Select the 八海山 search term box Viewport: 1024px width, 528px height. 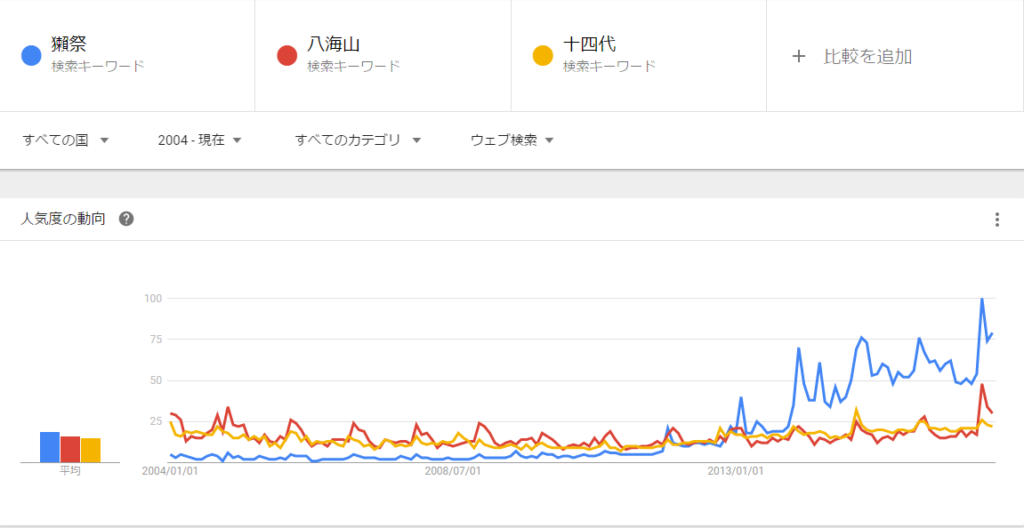383,56
